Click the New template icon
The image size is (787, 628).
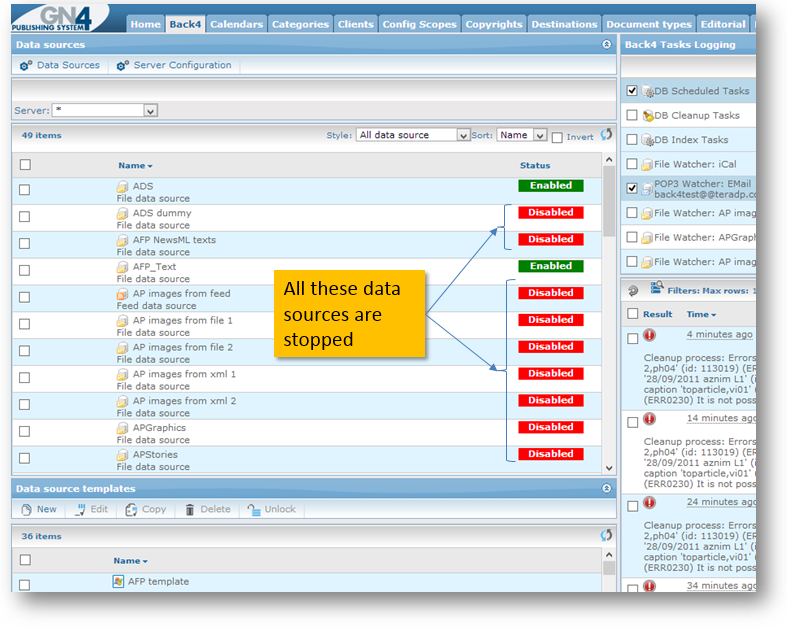(x=27, y=510)
